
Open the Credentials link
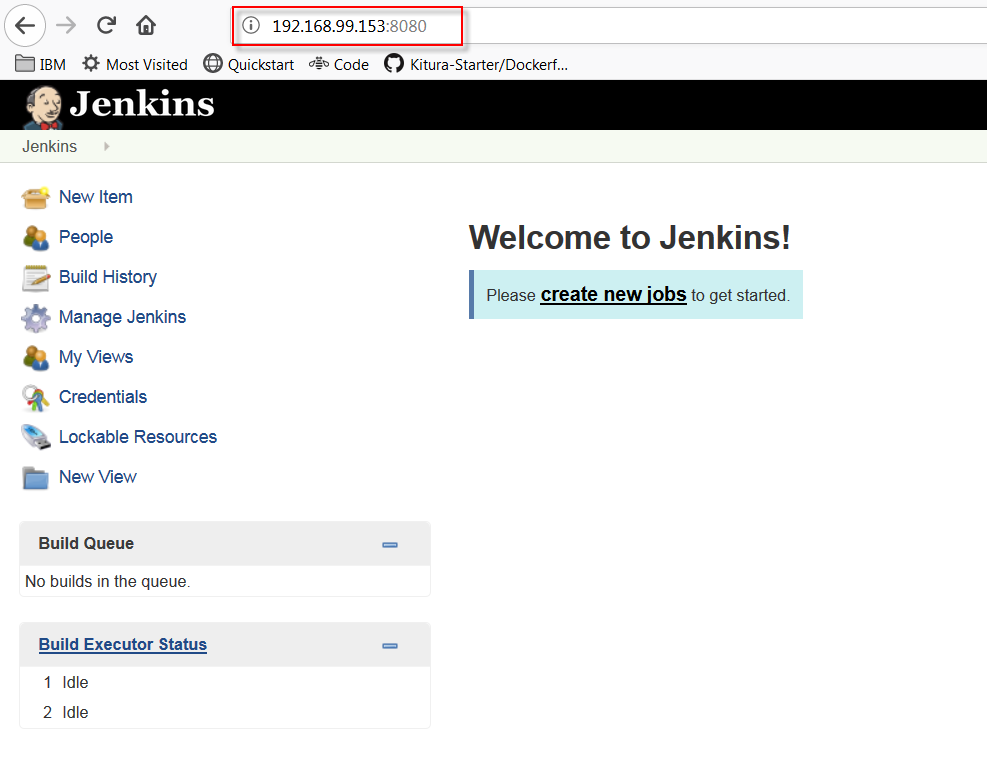(103, 397)
